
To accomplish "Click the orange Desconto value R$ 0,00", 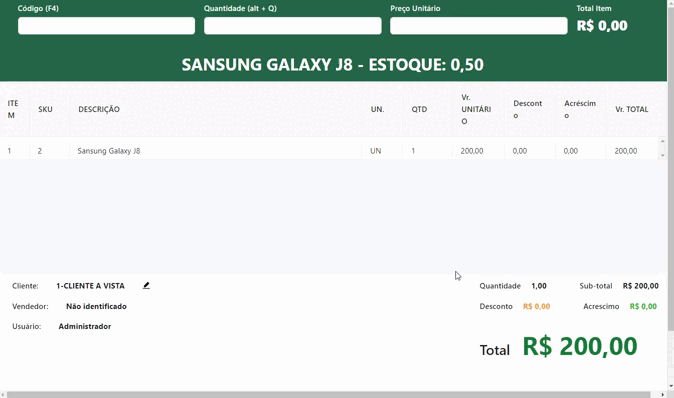I will coord(536,306).
